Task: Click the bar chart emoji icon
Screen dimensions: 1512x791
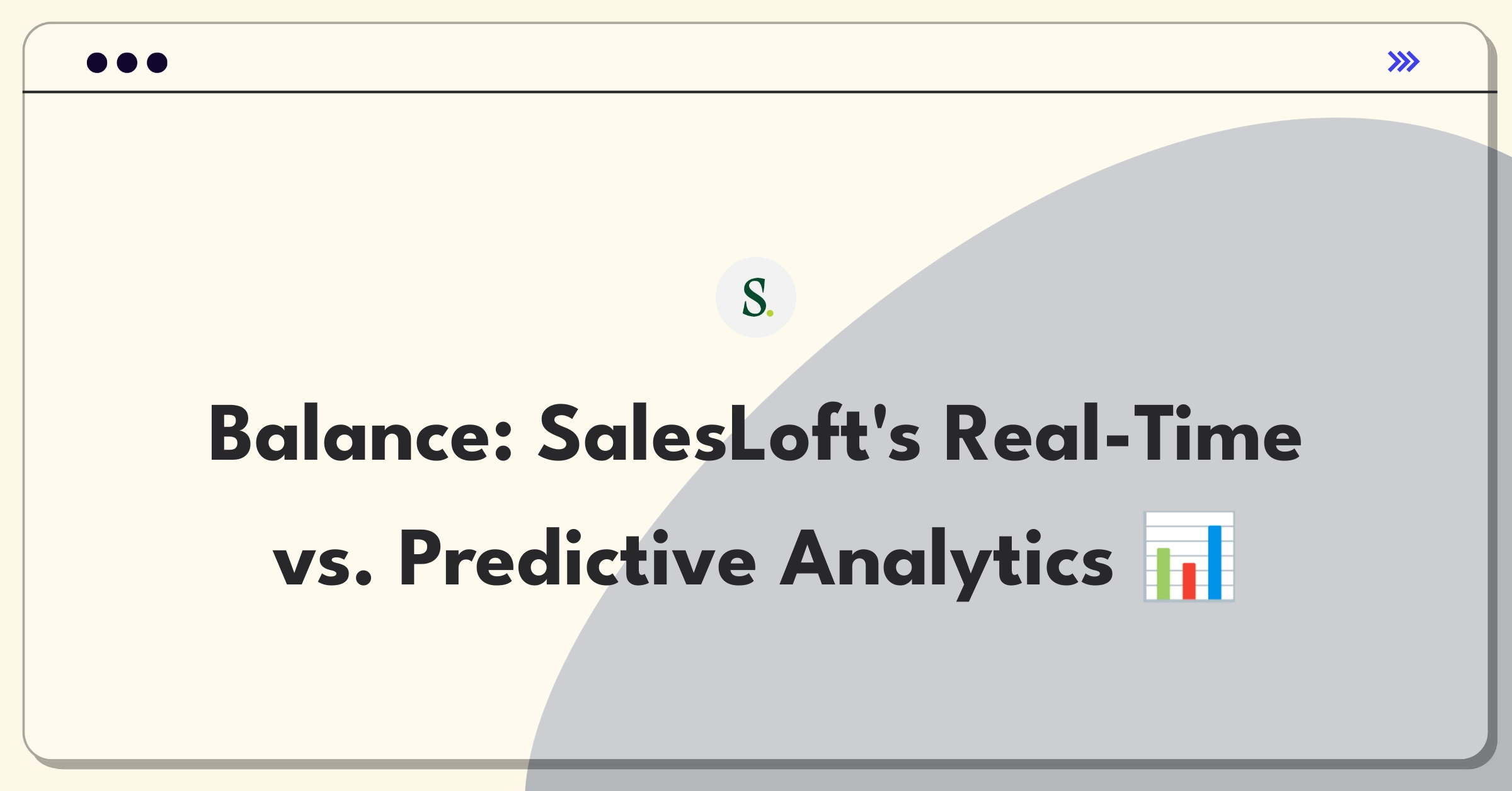Action: coord(1189,557)
